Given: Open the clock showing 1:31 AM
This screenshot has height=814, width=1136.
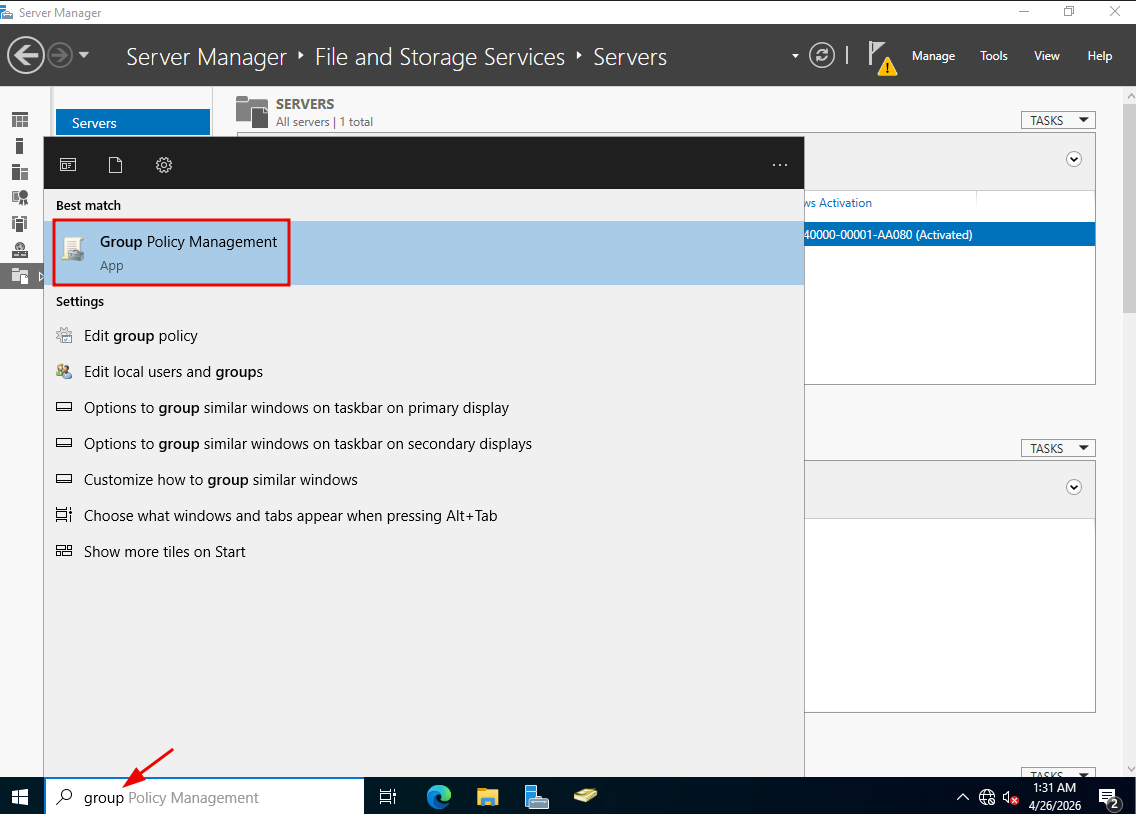Looking at the screenshot, I should click(x=1055, y=797).
